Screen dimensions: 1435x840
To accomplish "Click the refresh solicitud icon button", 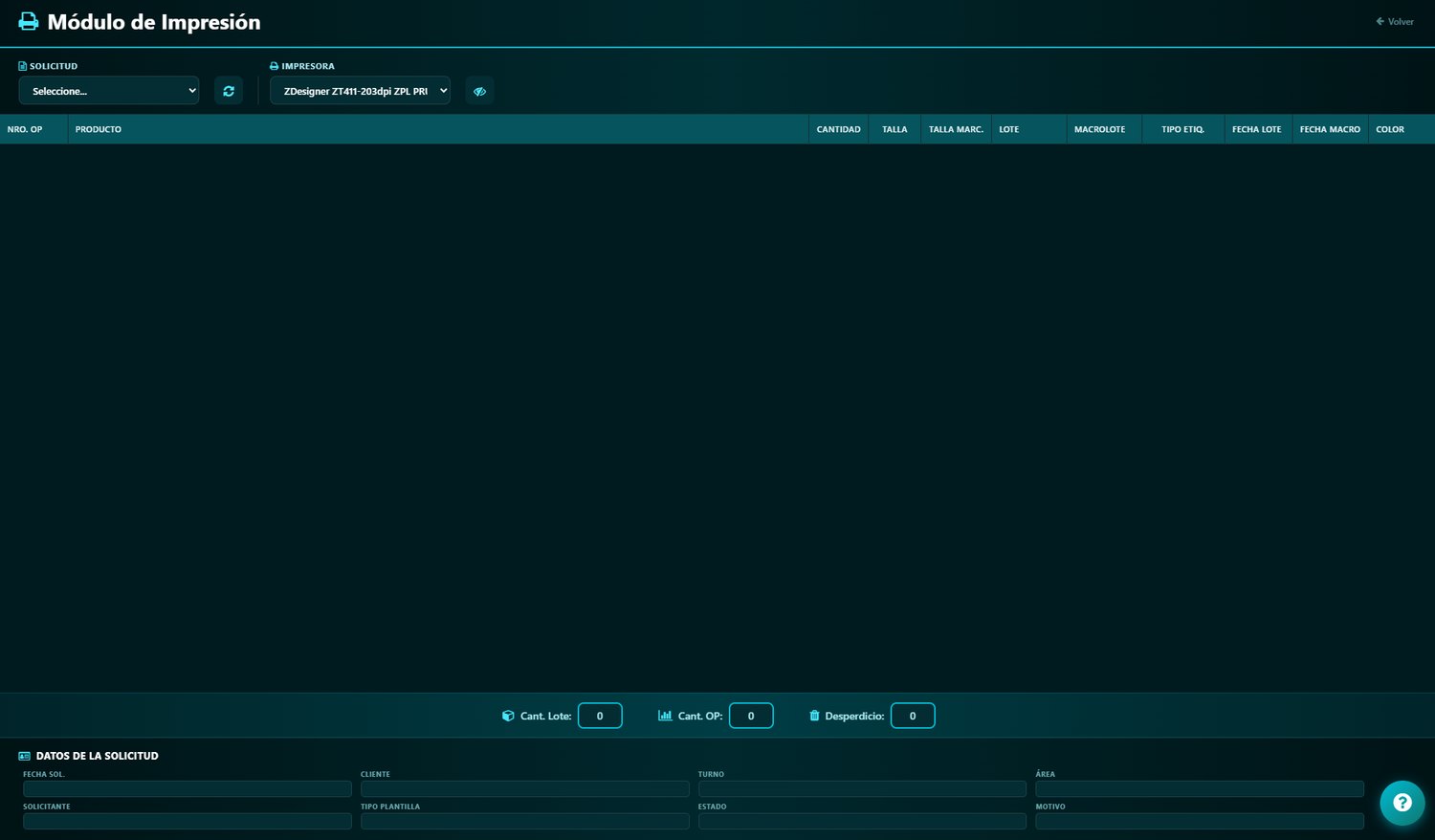I will pos(229,91).
